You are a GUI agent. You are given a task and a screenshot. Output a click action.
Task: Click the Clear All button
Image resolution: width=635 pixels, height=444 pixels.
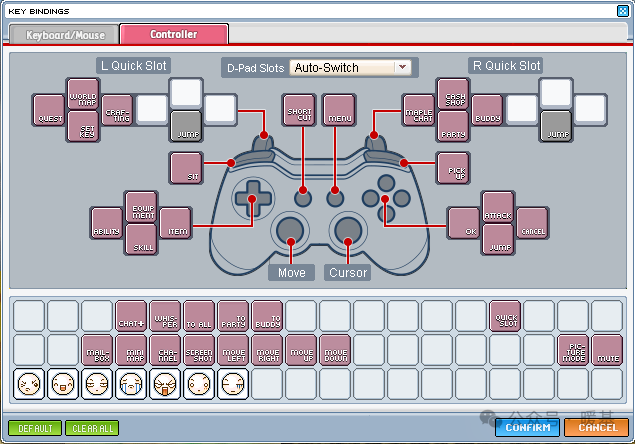click(92, 428)
